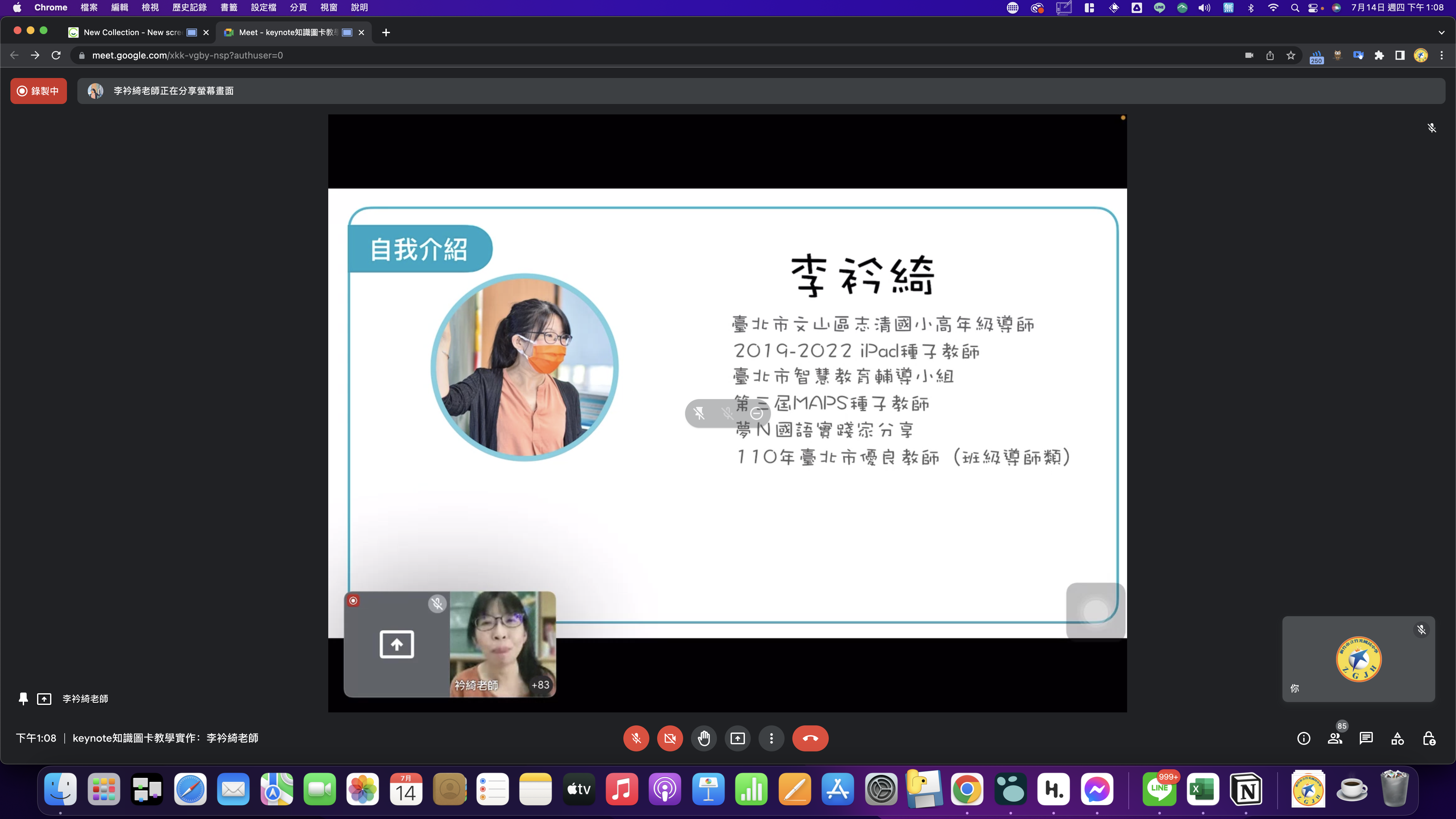Toggle your microphone on
1456x819 pixels.
(636, 738)
